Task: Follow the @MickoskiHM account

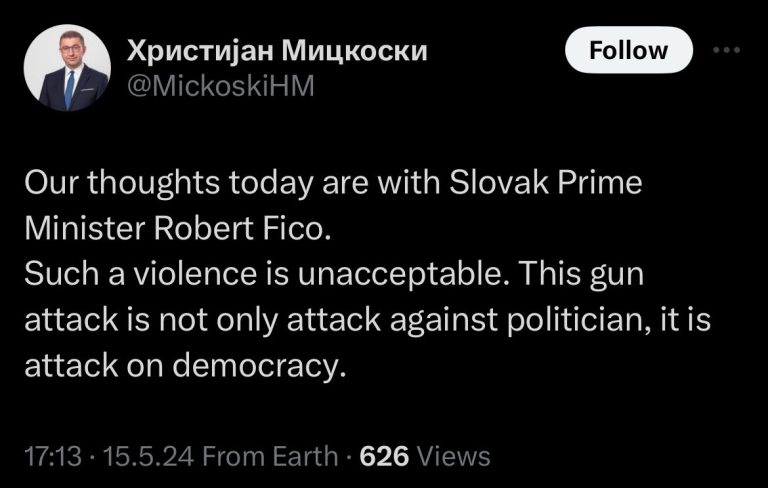Action: pyautogui.click(x=629, y=50)
